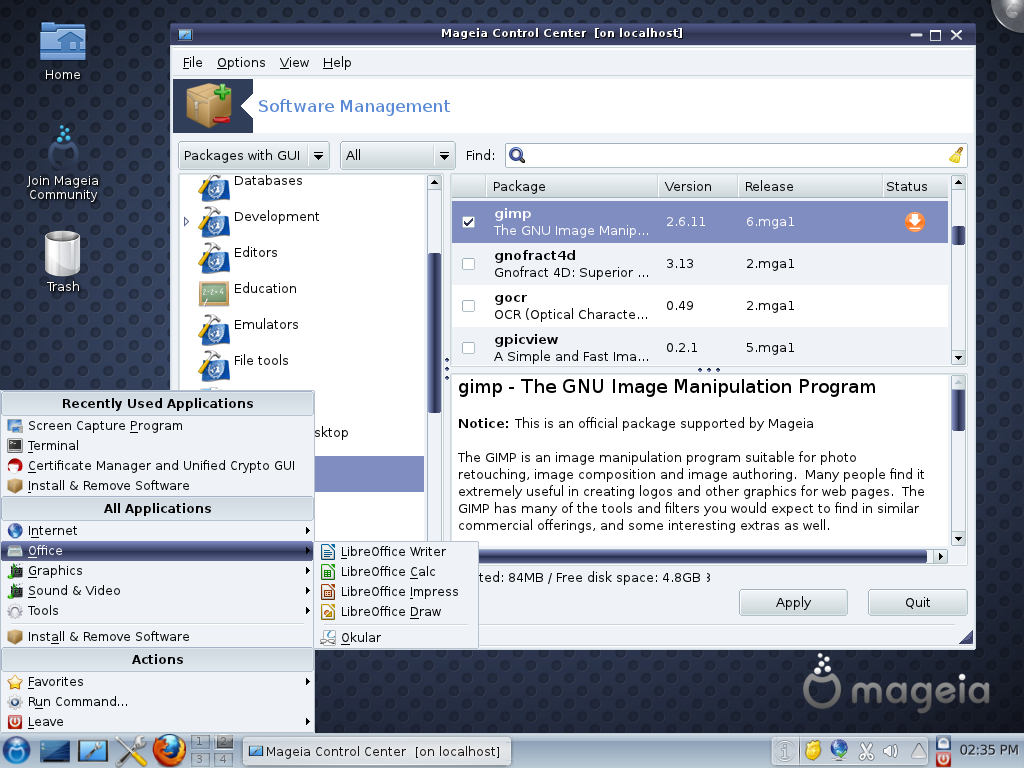Image resolution: width=1024 pixels, height=768 pixels.
Task: Click the 02:35 PM clock
Action: [x=989, y=750]
